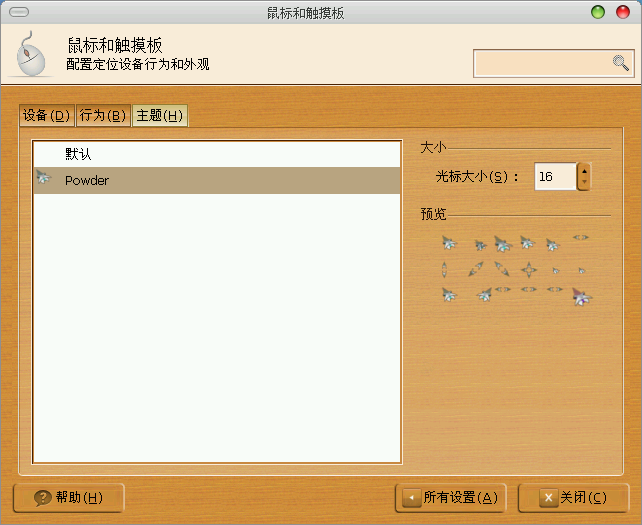Viewport: 642px width, 525px height.
Task: Switch to the 行为(B) tab
Action: (103, 115)
